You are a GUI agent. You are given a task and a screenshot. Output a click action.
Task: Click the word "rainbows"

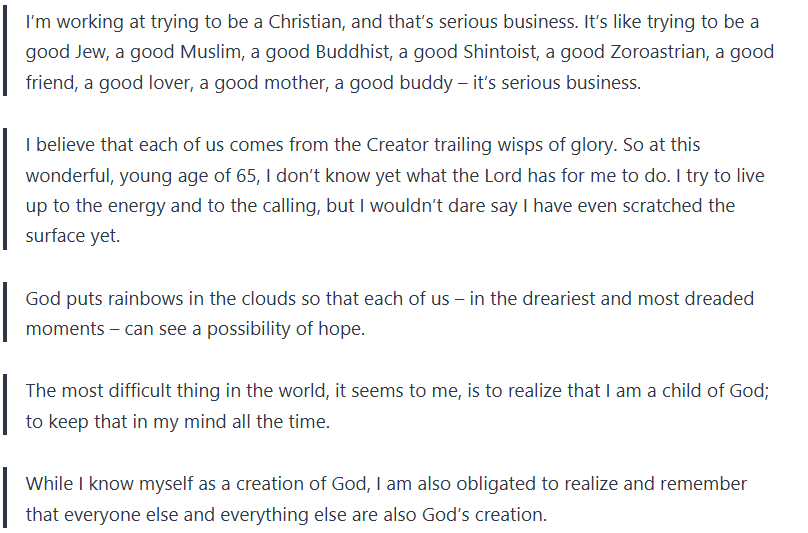(148, 298)
